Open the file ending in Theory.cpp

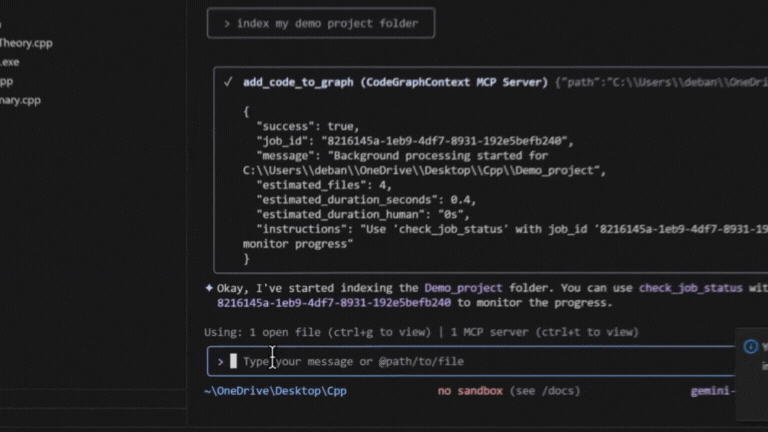click(26, 43)
